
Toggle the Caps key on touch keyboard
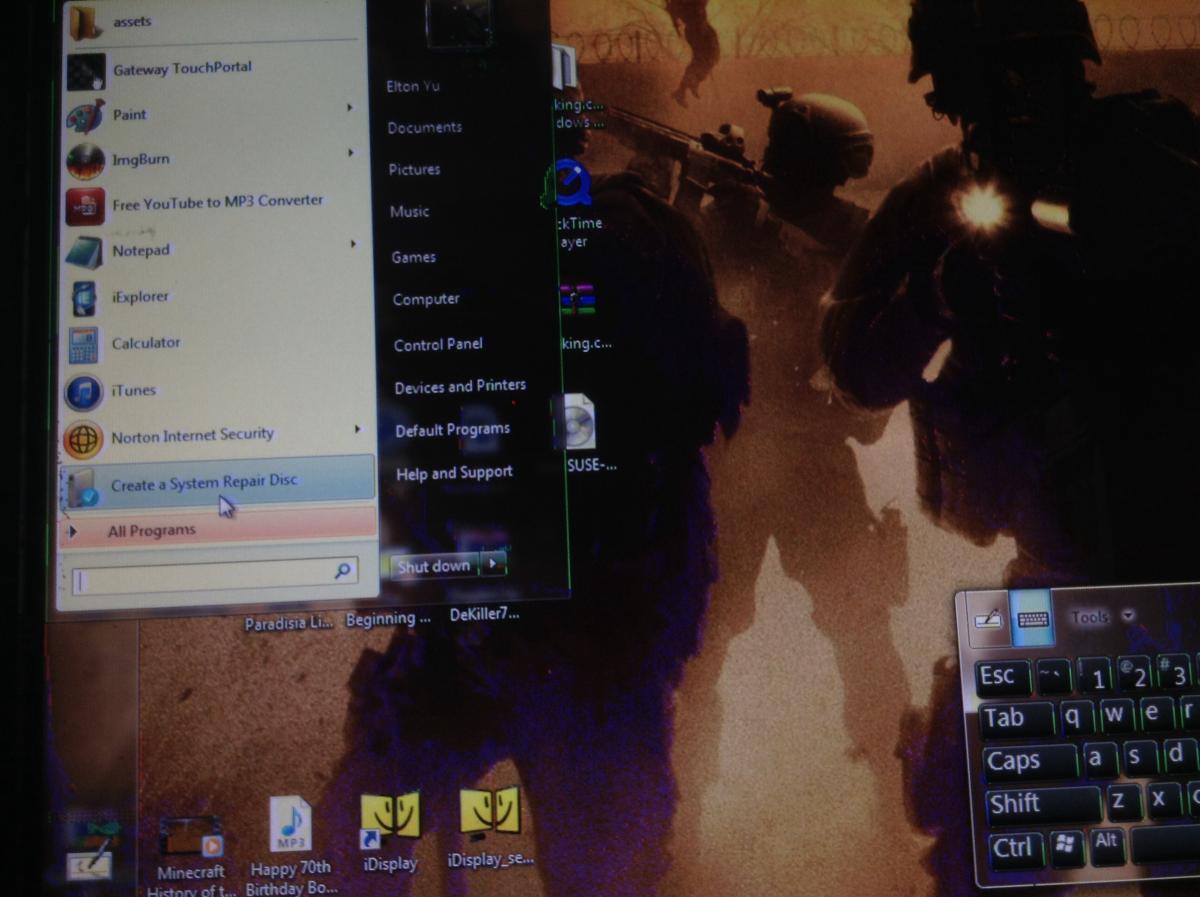(1029, 761)
